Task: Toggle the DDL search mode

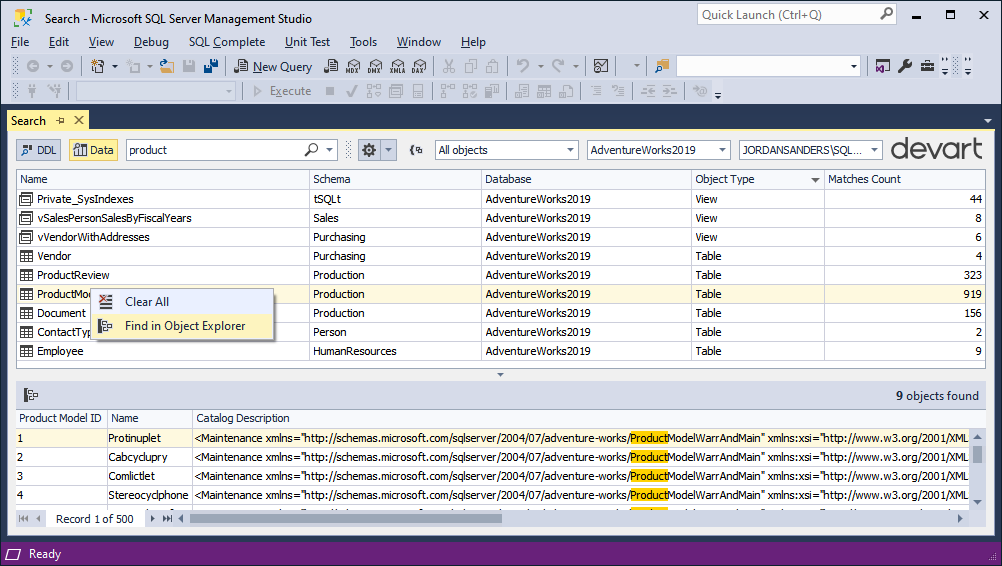Action: pos(38,150)
